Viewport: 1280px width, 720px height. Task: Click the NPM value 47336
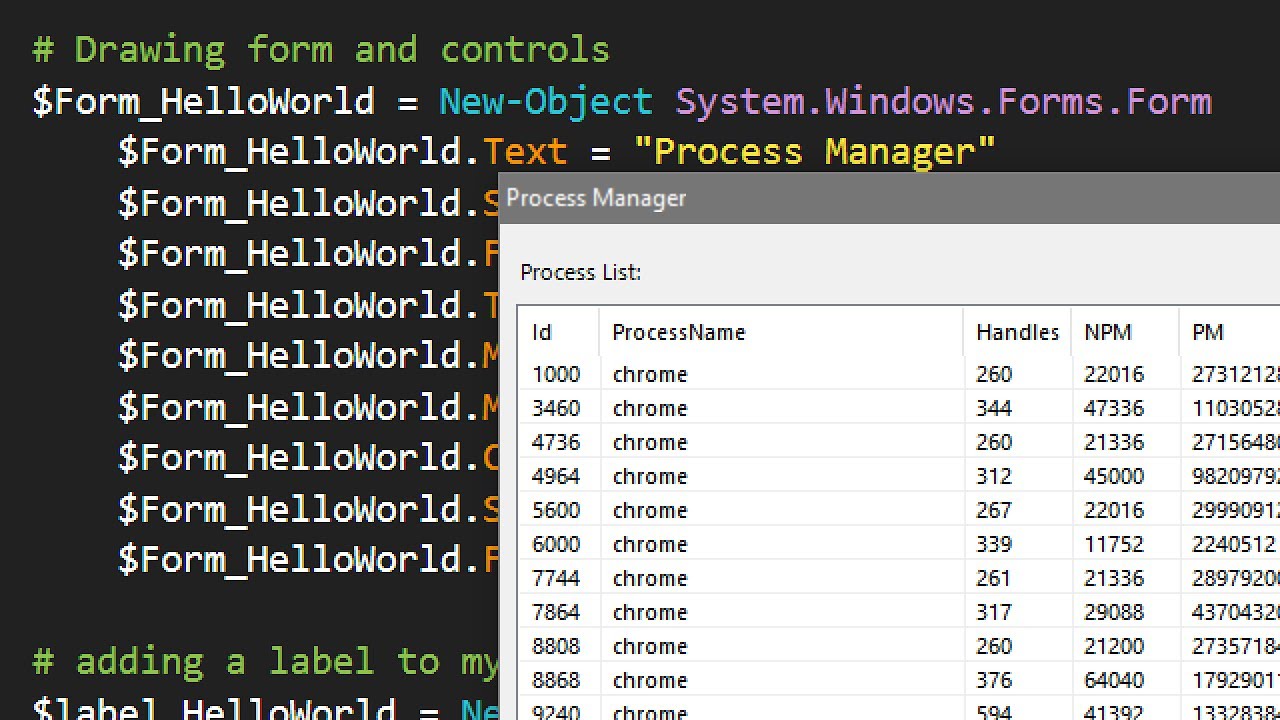(1114, 408)
